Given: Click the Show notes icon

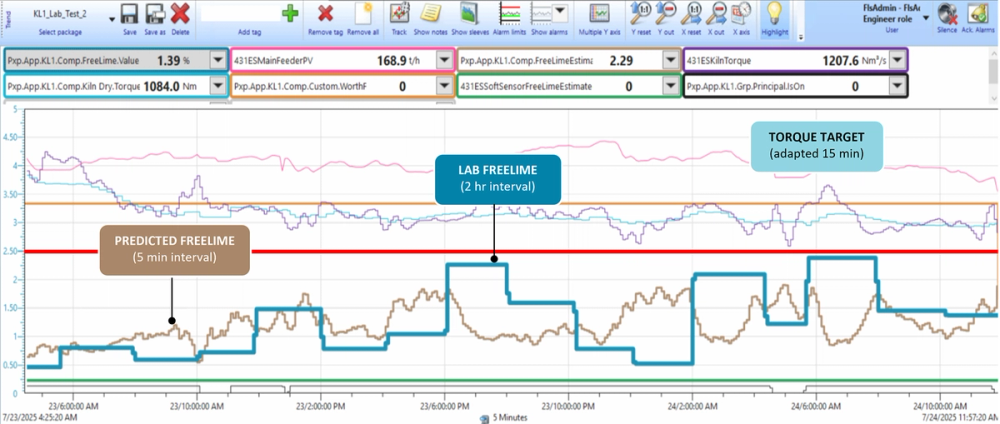Looking at the screenshot, I should click(431, 13).
